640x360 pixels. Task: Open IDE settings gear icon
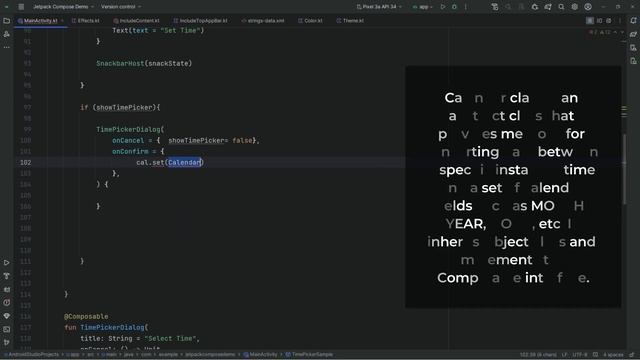[x=575, y=7]
